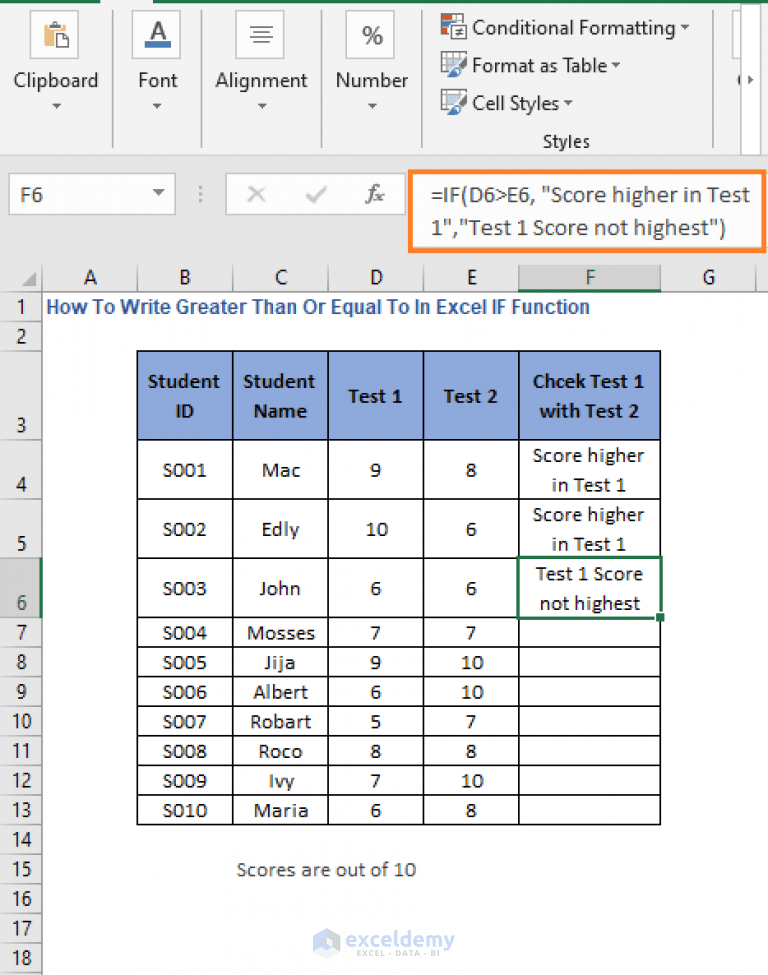Select column C header
The height and width of the screenshot is (975, 768).
[x=280, y=277]
